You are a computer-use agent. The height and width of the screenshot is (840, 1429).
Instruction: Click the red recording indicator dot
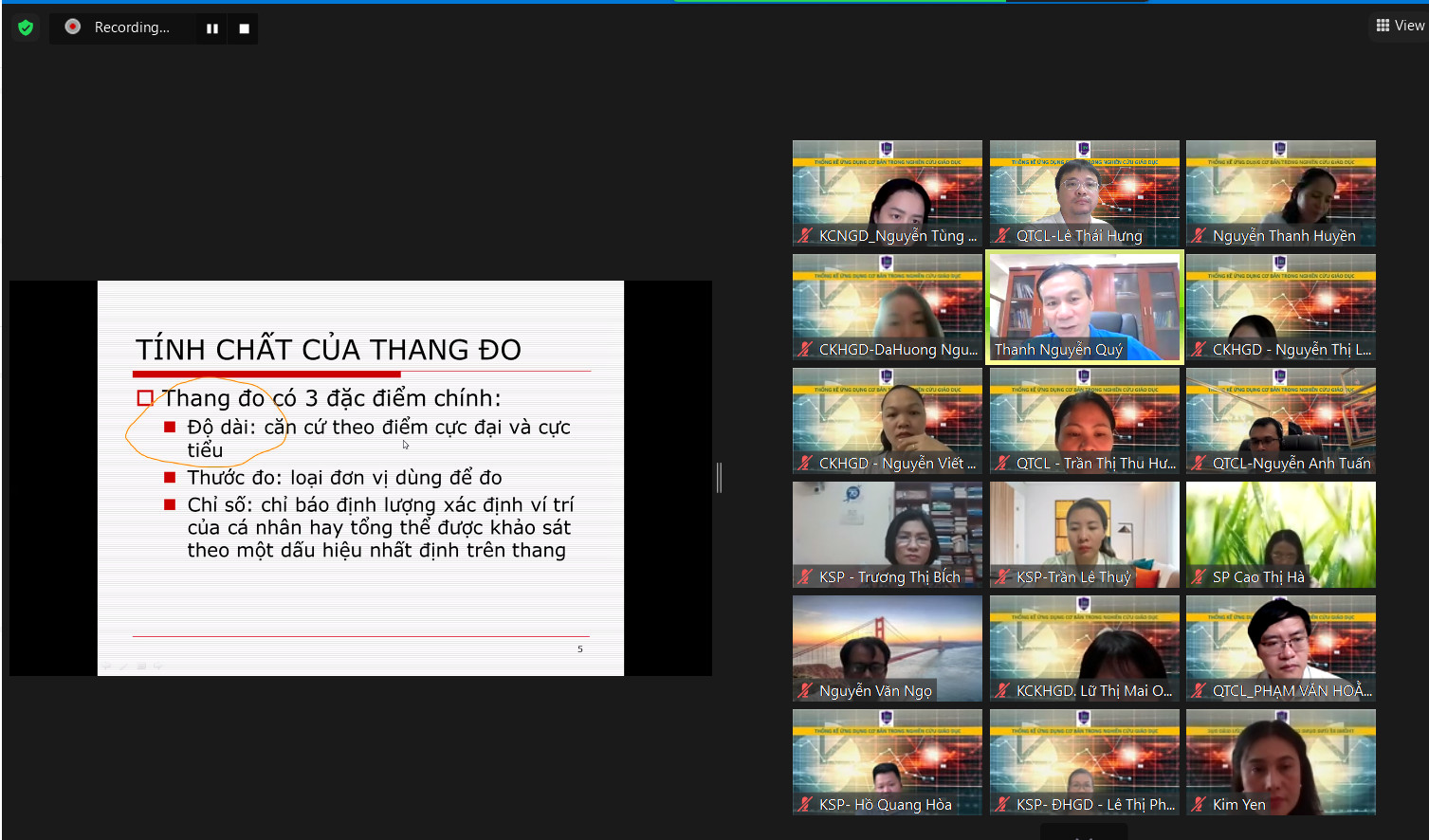72,27
